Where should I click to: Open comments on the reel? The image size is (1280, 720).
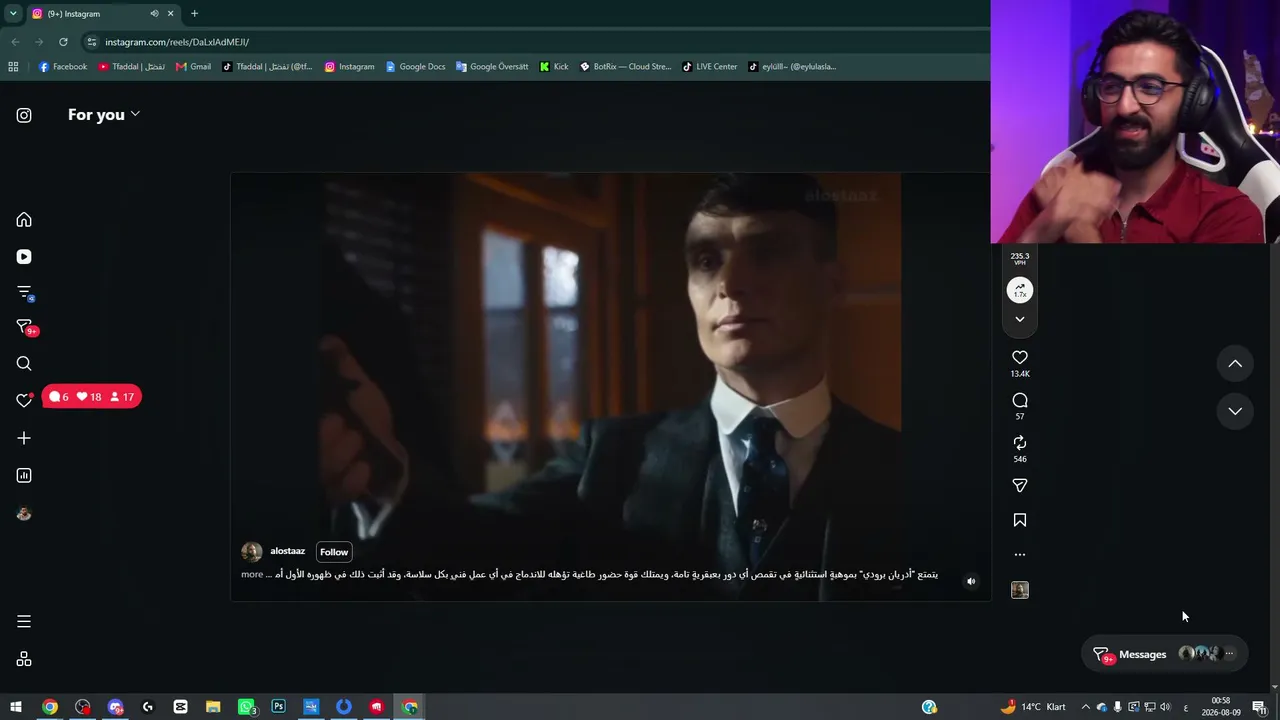coord(1020,400)
